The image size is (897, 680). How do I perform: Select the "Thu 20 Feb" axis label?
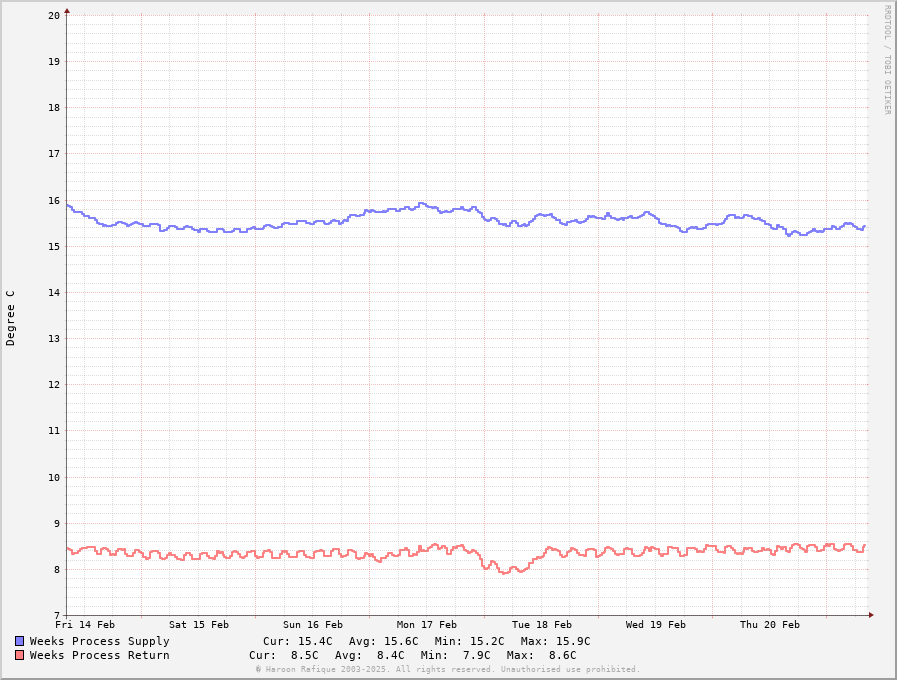[x=769, y=625]
